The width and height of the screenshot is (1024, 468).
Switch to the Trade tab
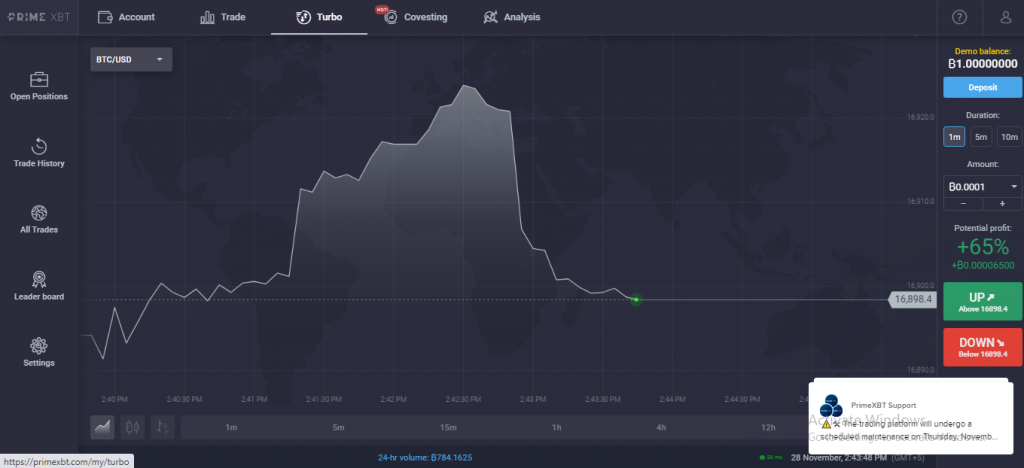[x=223, y=17]
